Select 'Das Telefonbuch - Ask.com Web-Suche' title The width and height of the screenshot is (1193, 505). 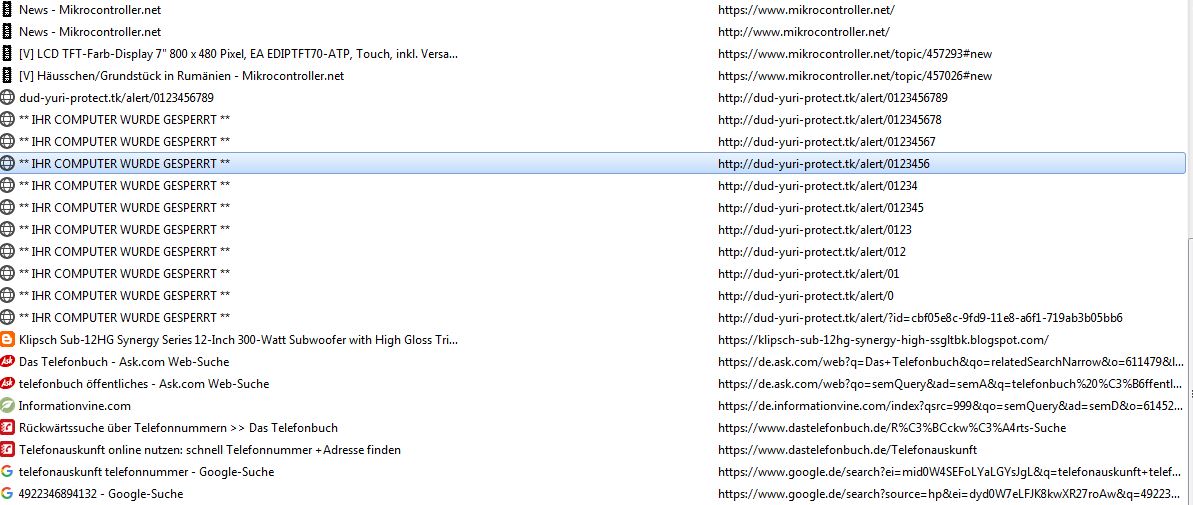124,362
